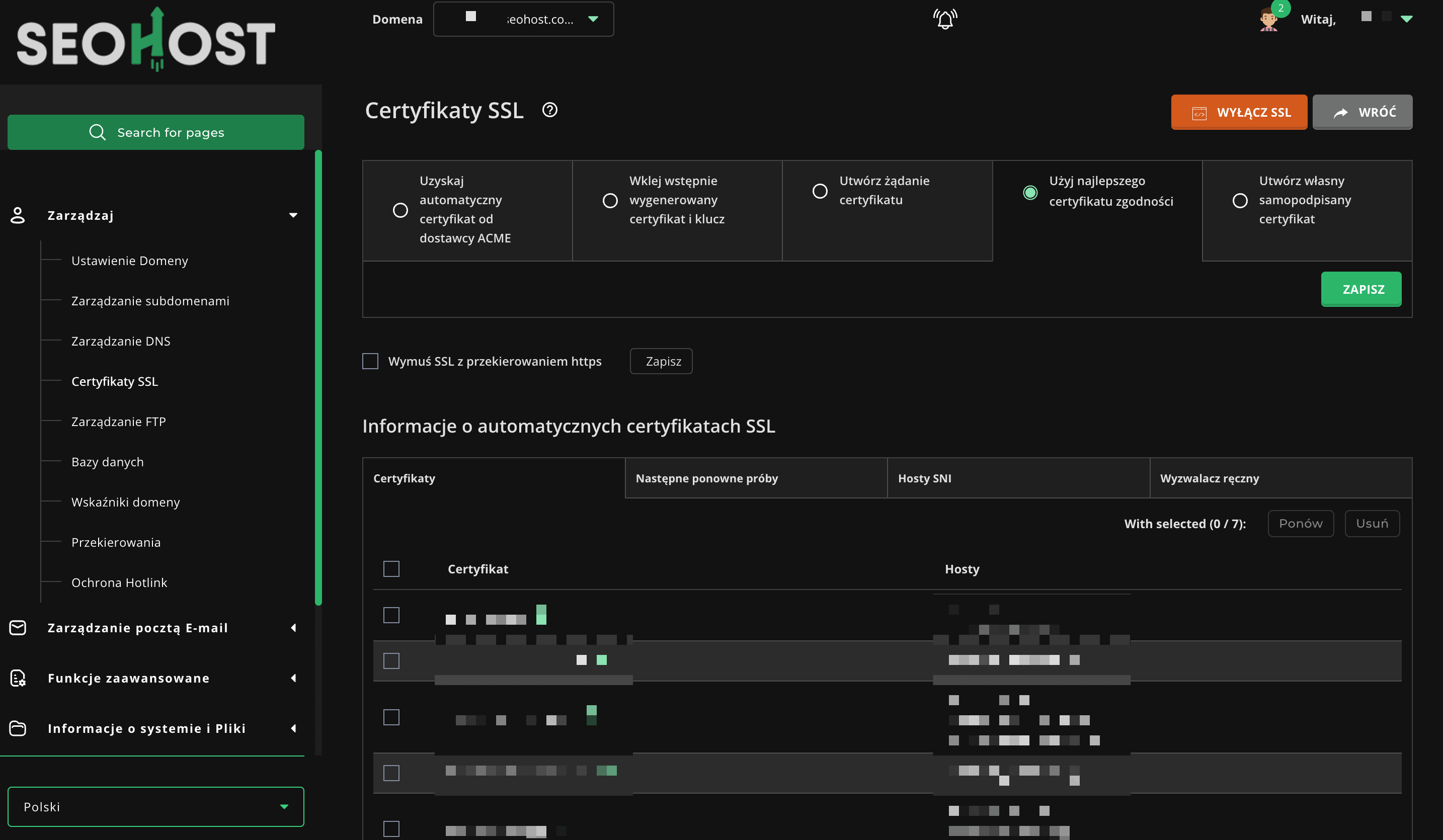Viewport: 1443px width, 840px height.
Task: Collapse the Zarządzaj menu section
Action: click(x=293, y=215)
